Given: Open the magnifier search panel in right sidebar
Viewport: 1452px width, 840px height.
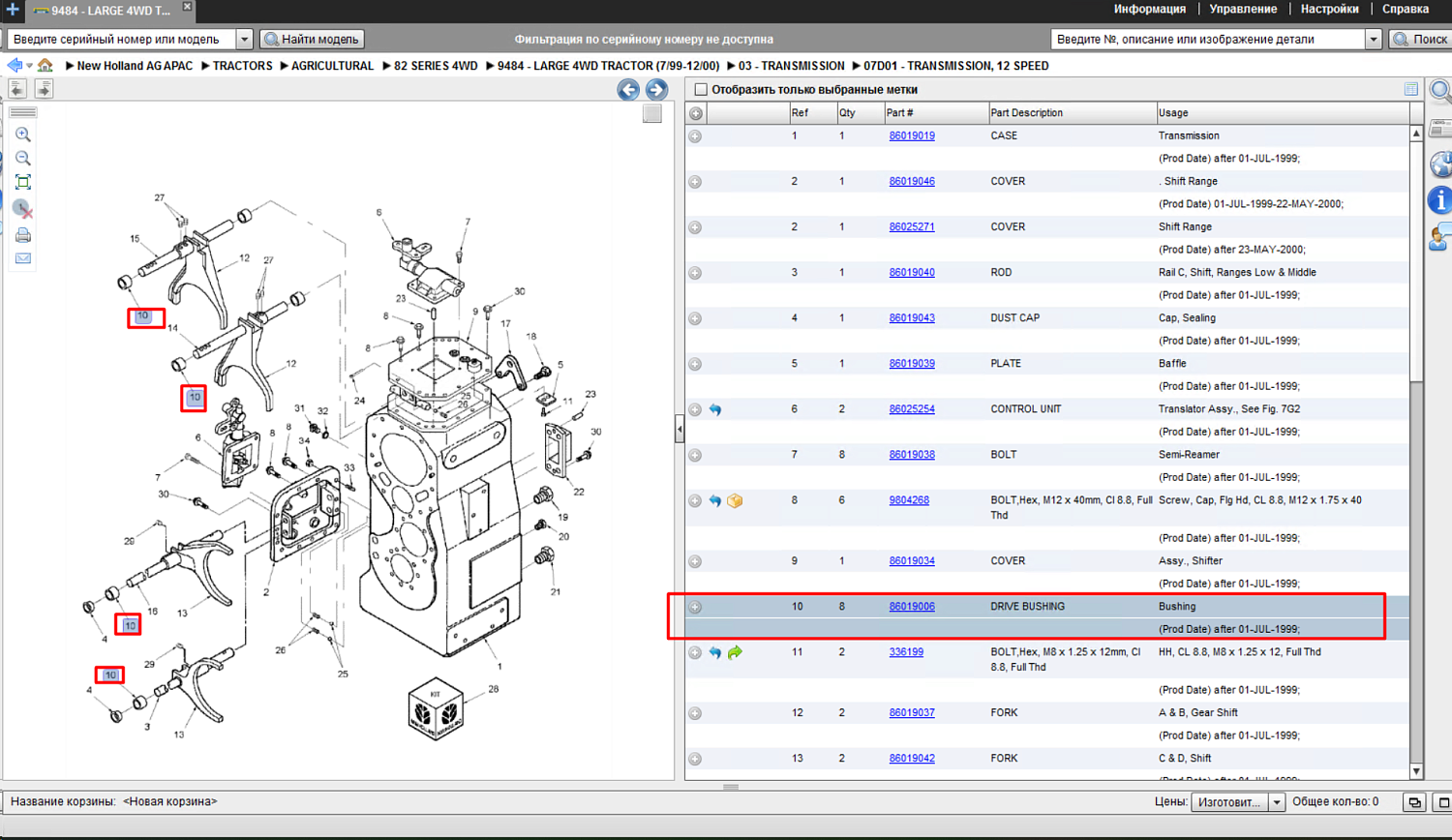Looking at the screenshot, I should click(x=1440, y=92).
